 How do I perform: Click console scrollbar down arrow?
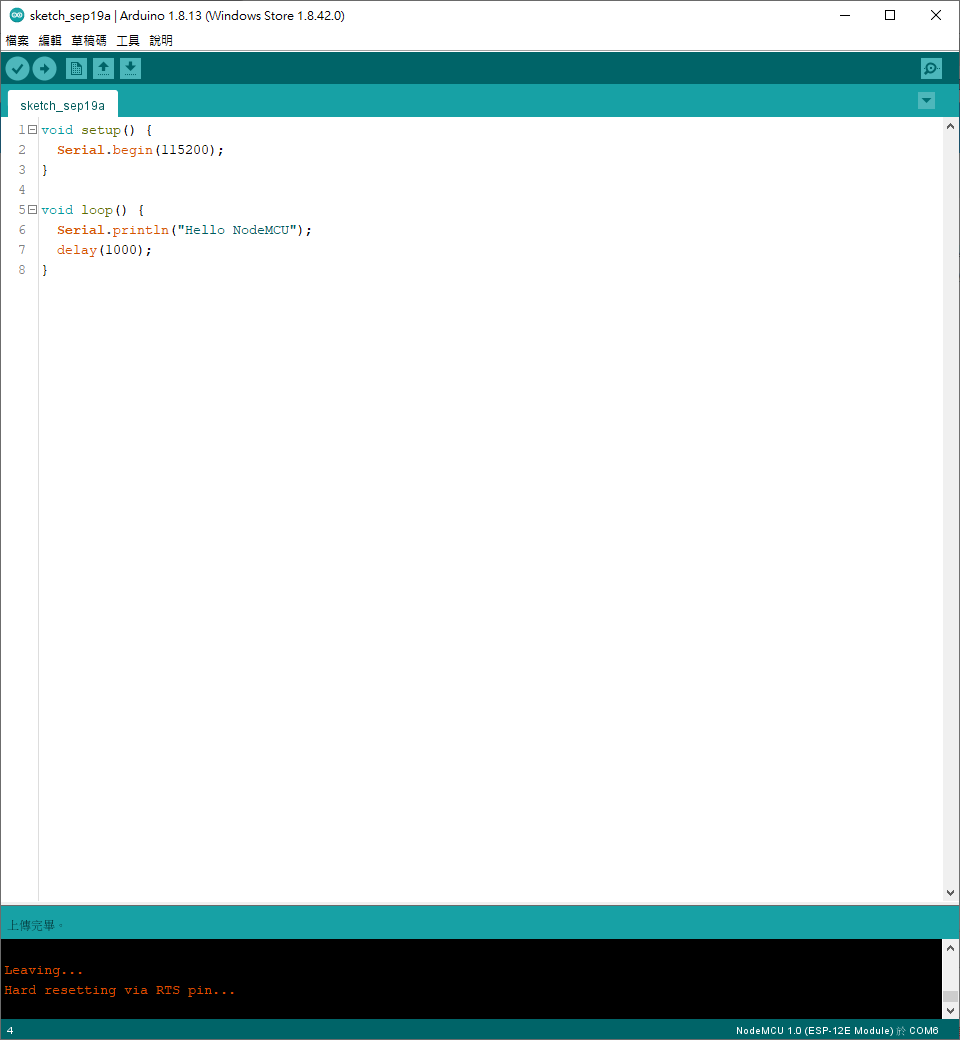point(950,1011)
